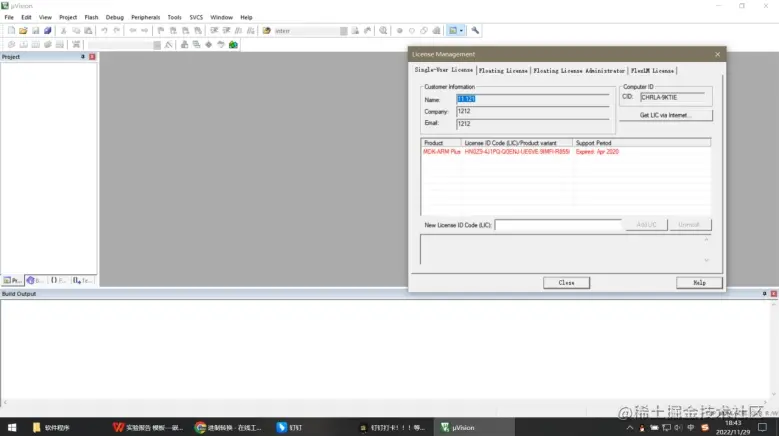Open the Flash menu

pyautogui.click(x=91, y=17)
